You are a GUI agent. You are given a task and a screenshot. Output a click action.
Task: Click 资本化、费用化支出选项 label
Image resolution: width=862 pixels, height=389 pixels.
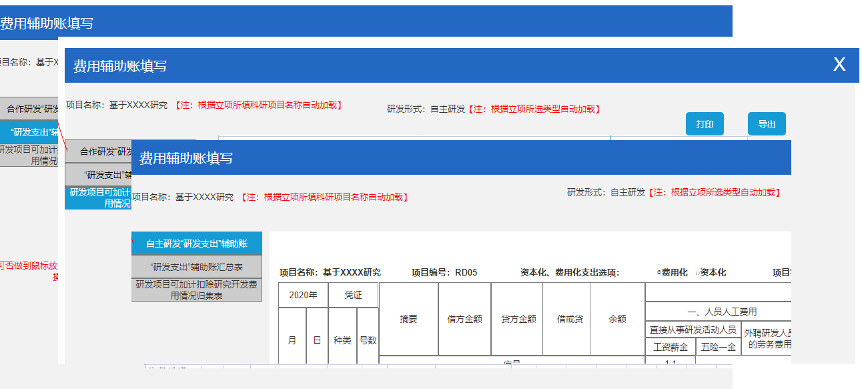pyautogui.click(x=570, y=272)
